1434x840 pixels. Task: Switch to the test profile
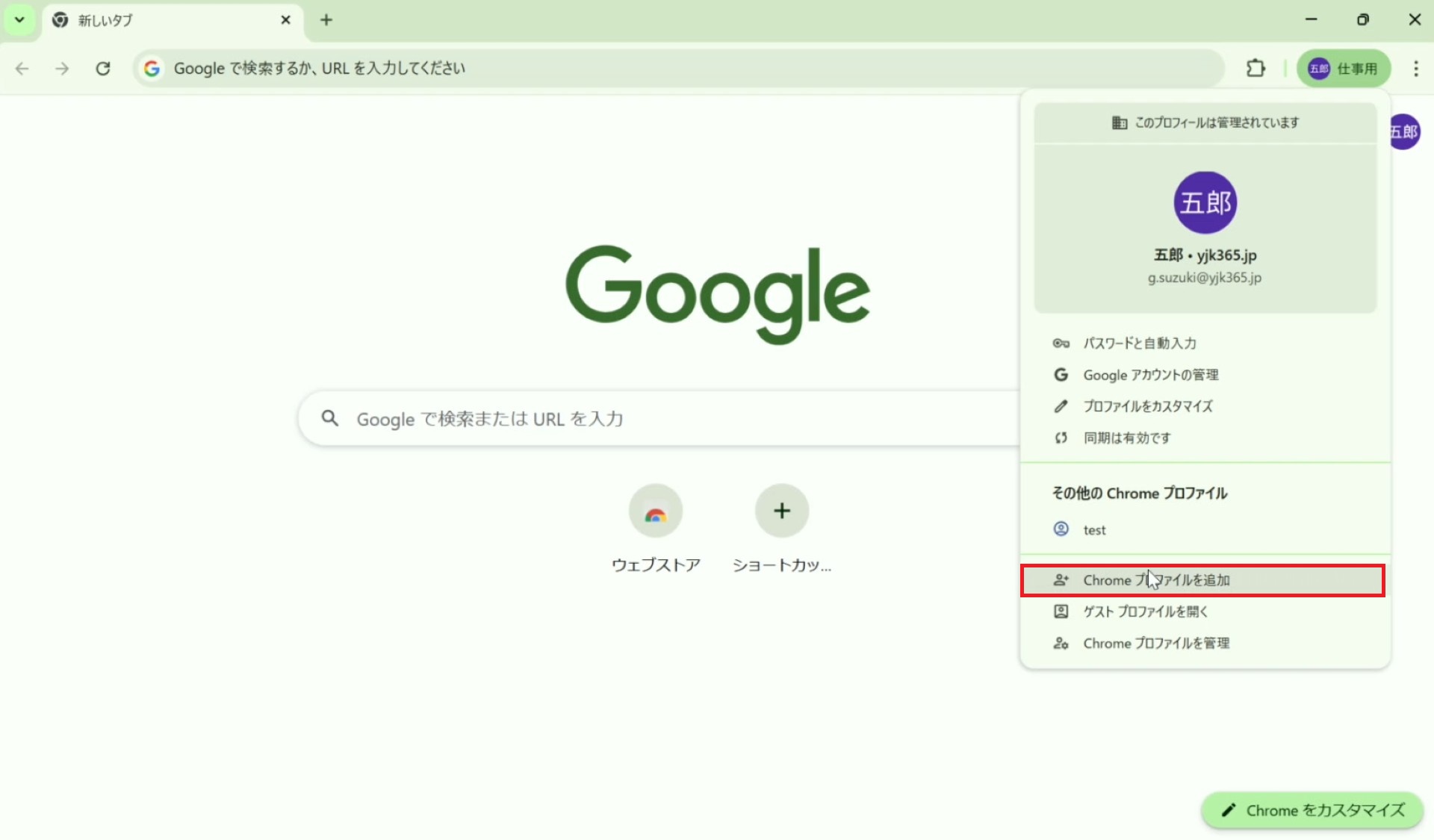1094,529
